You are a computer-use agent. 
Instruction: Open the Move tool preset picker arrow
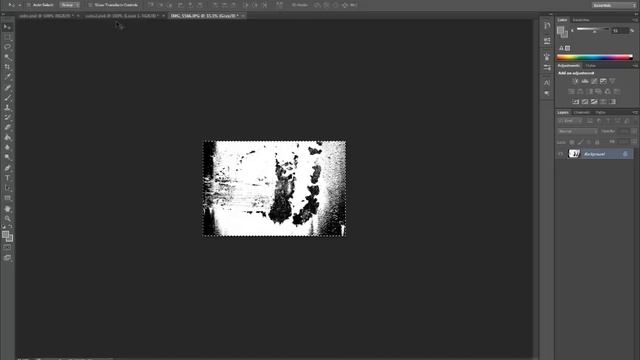(19, 5)
